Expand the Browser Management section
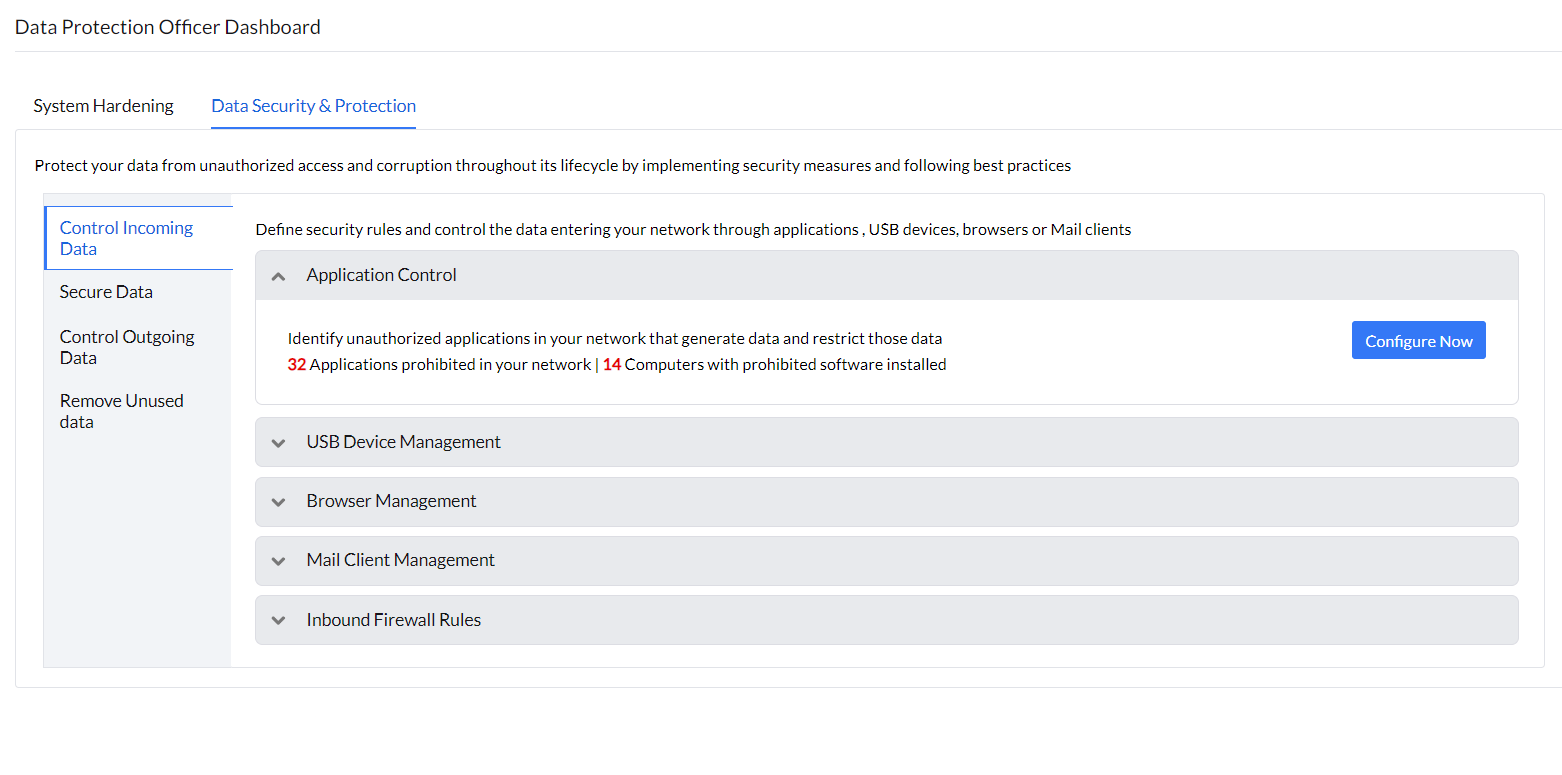Screen dimensions: 1562x775 click(x=391, y=501)
